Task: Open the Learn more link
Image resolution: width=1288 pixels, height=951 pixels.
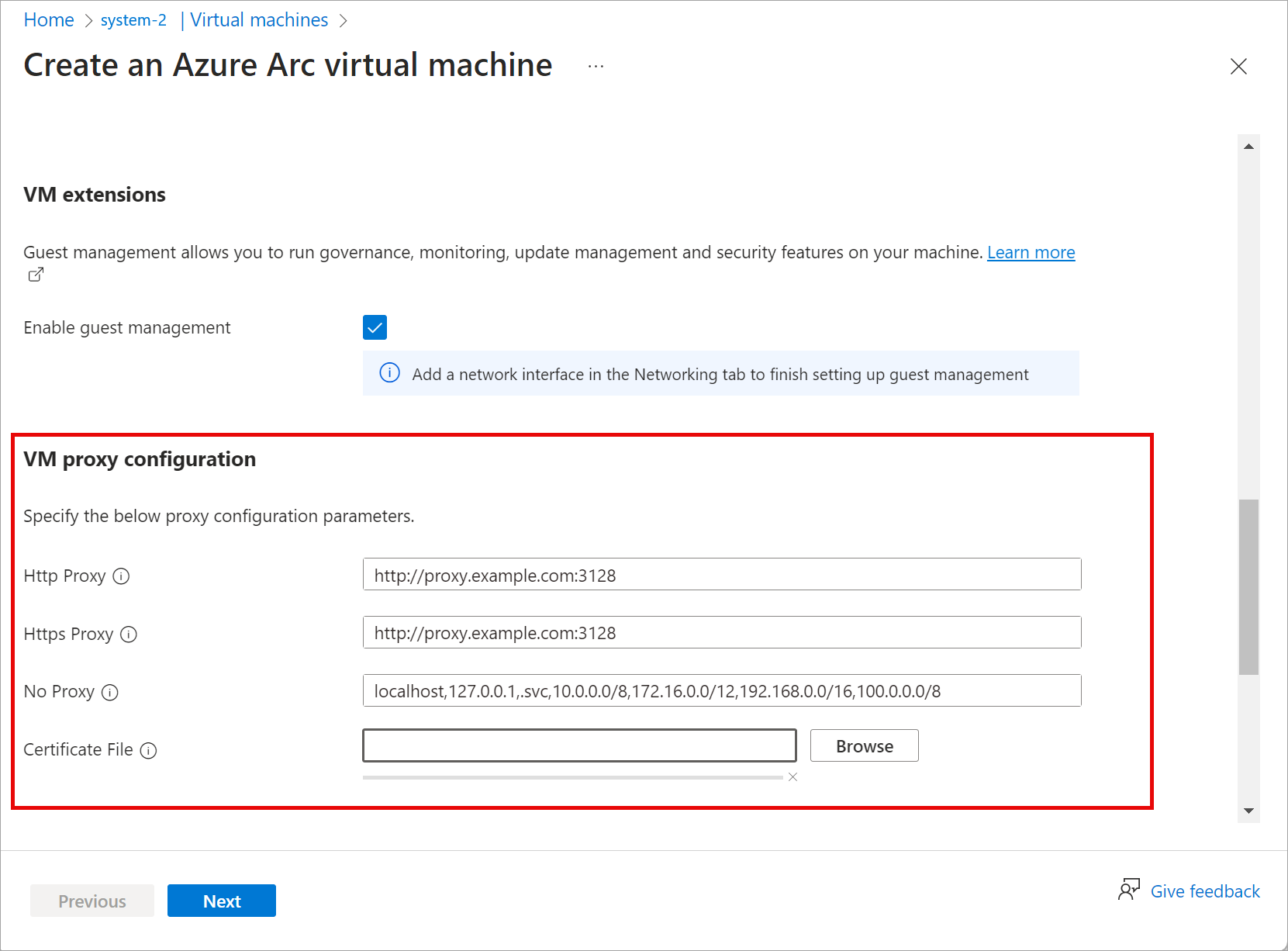Action: pyautogui.click(x=1031, y=252)
